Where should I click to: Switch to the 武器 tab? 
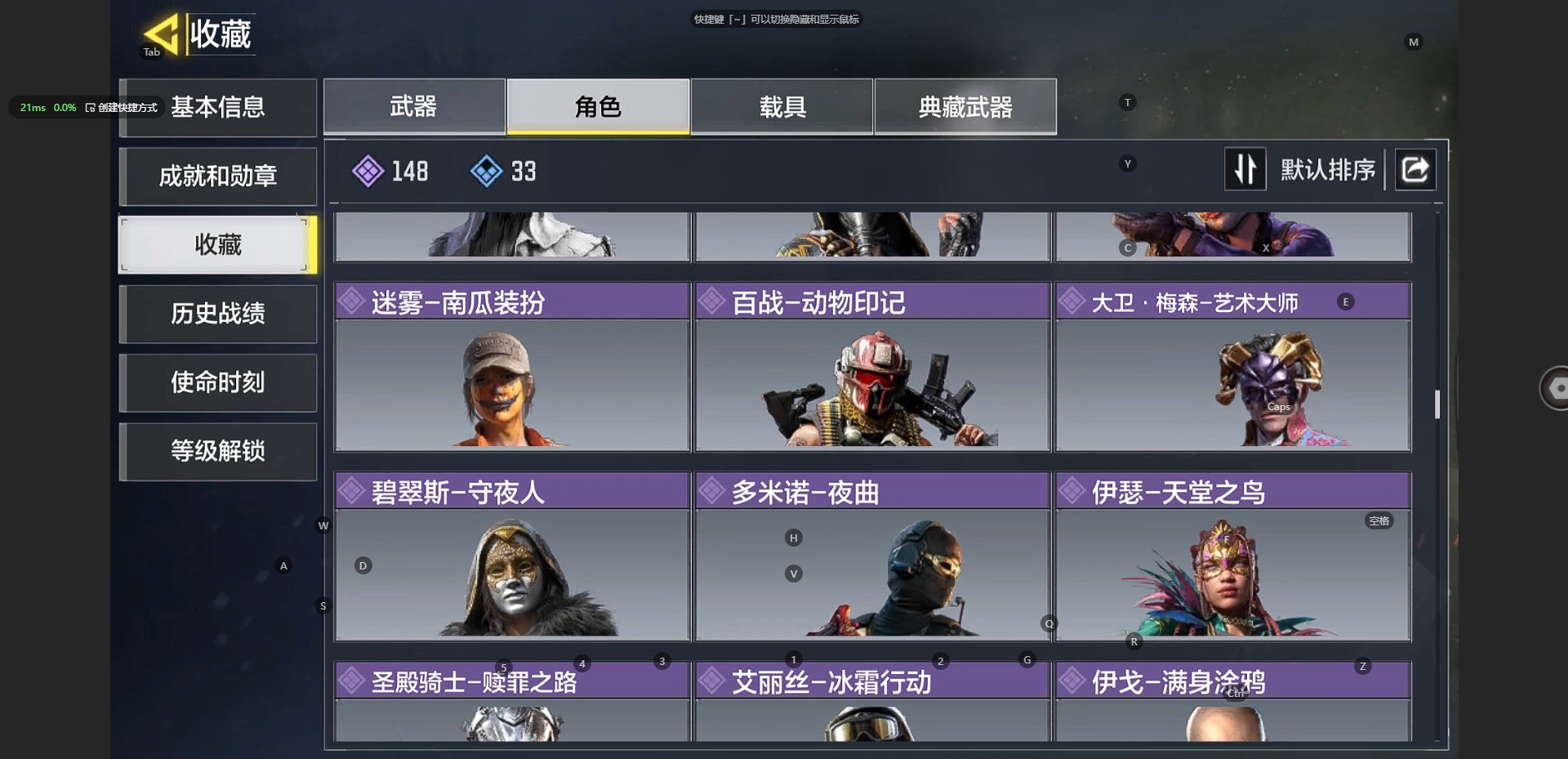coord(414,106)
